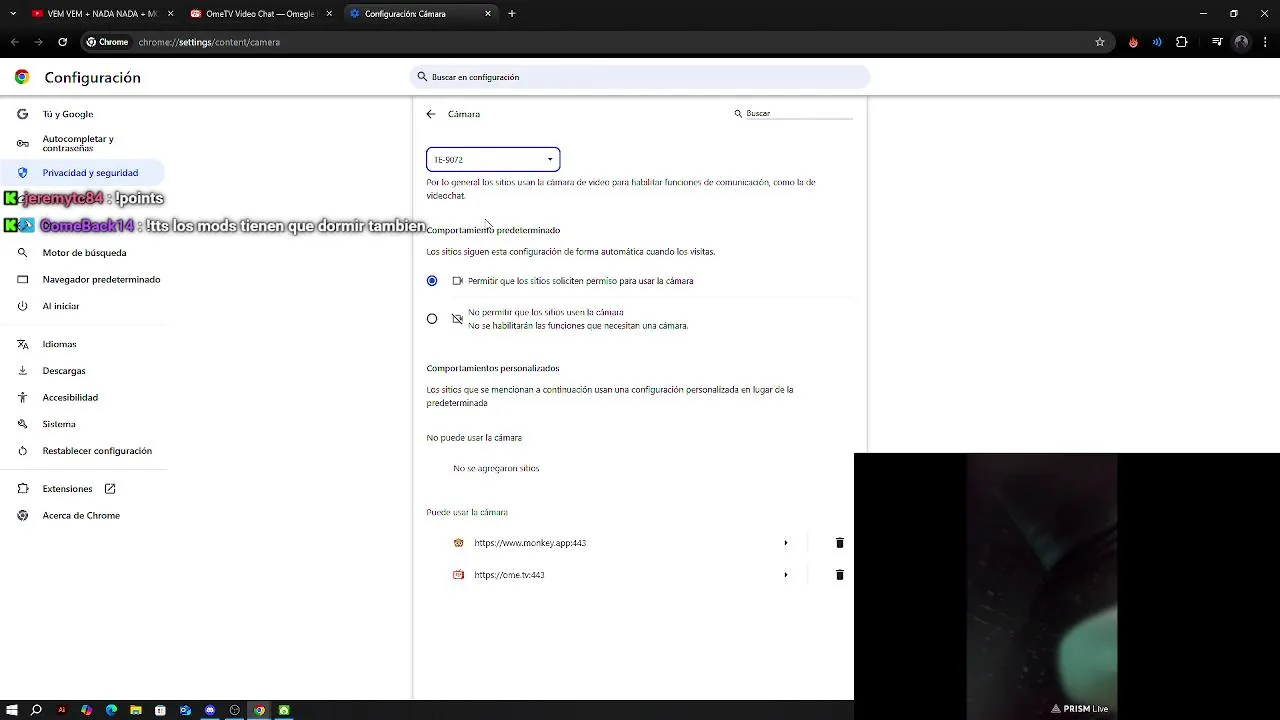The image size is (1280, 720).
Task: Open the blue sound-wave extension icon
Action: pyautogui.click(x=1157, y=42)
